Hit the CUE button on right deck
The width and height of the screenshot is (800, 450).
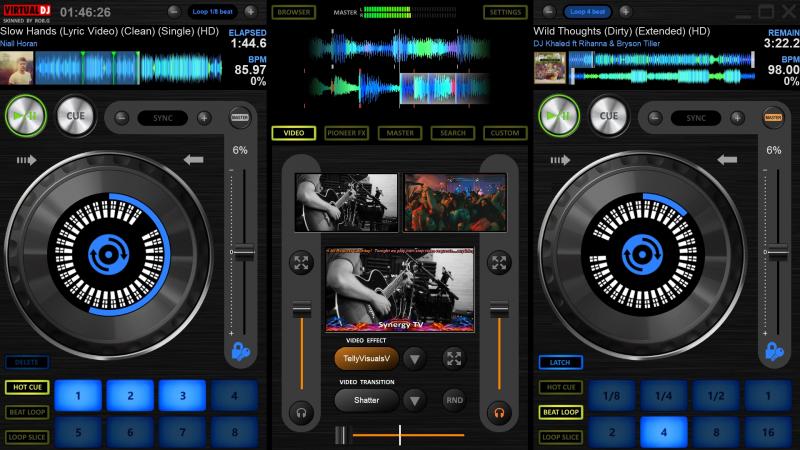pyautogui.click(x=609, y=116)
